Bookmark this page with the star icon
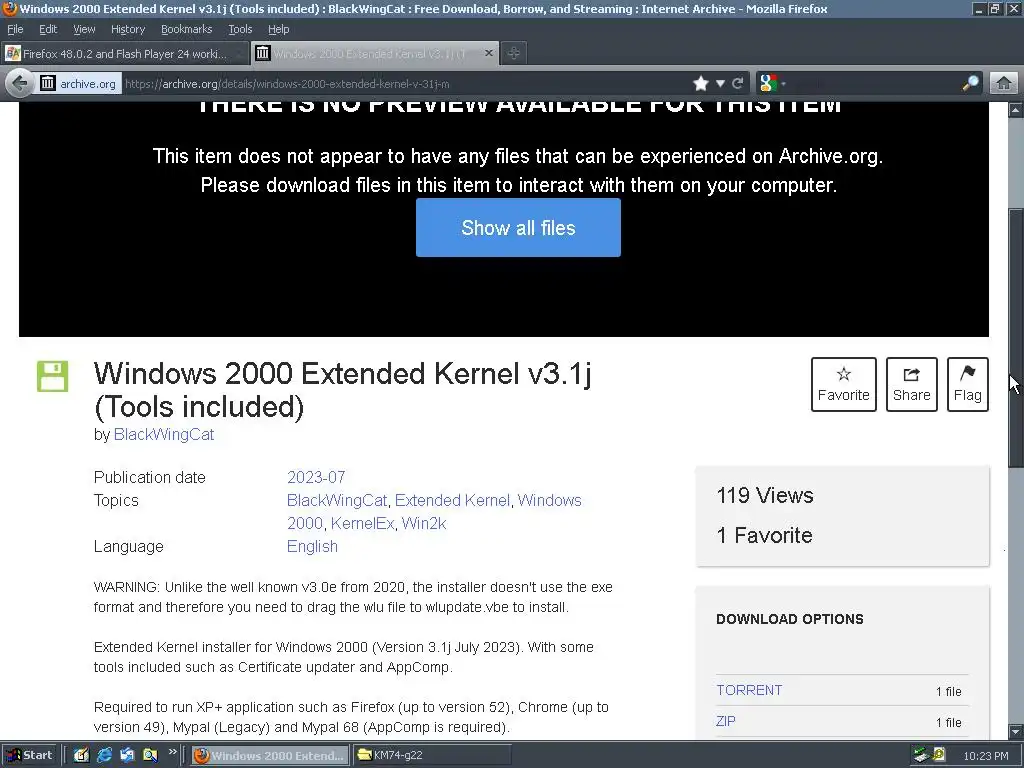The height and width of the screenshot is (768, 1024). (x=701, y=84)
